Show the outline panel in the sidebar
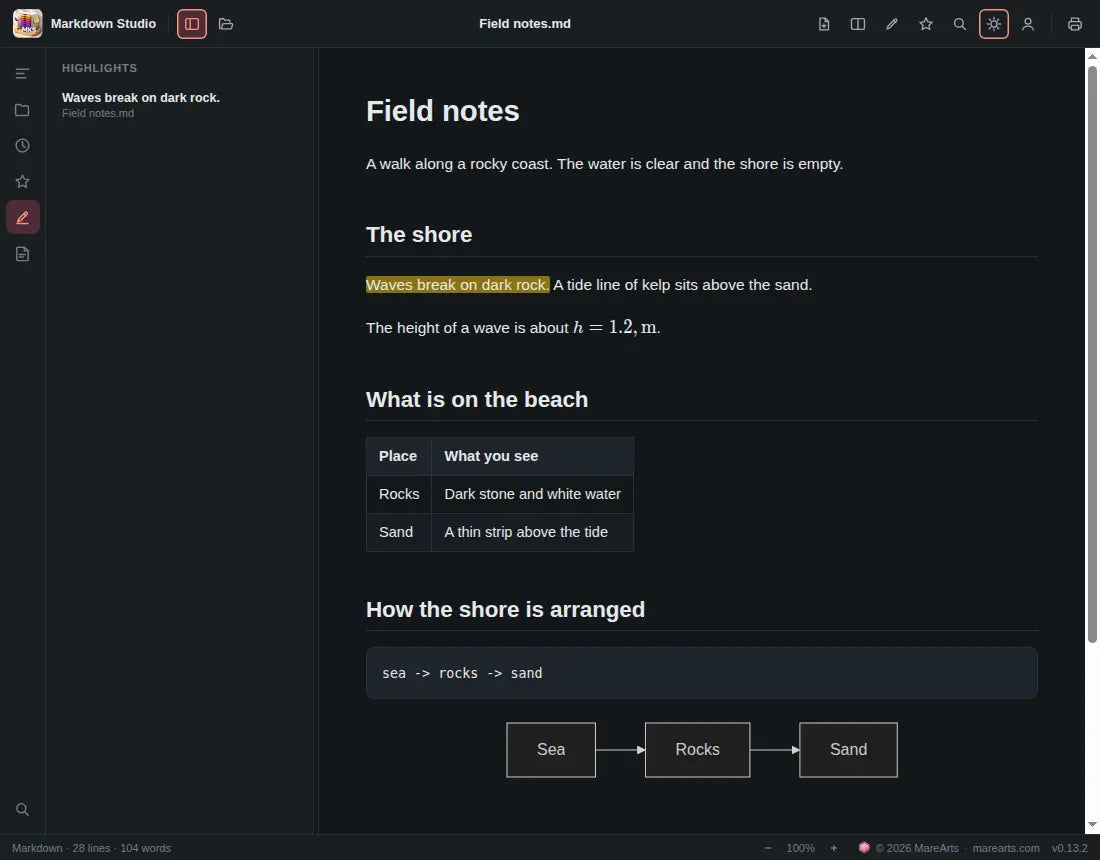The width and height of the screenshot is (1100, 860). 22,74
